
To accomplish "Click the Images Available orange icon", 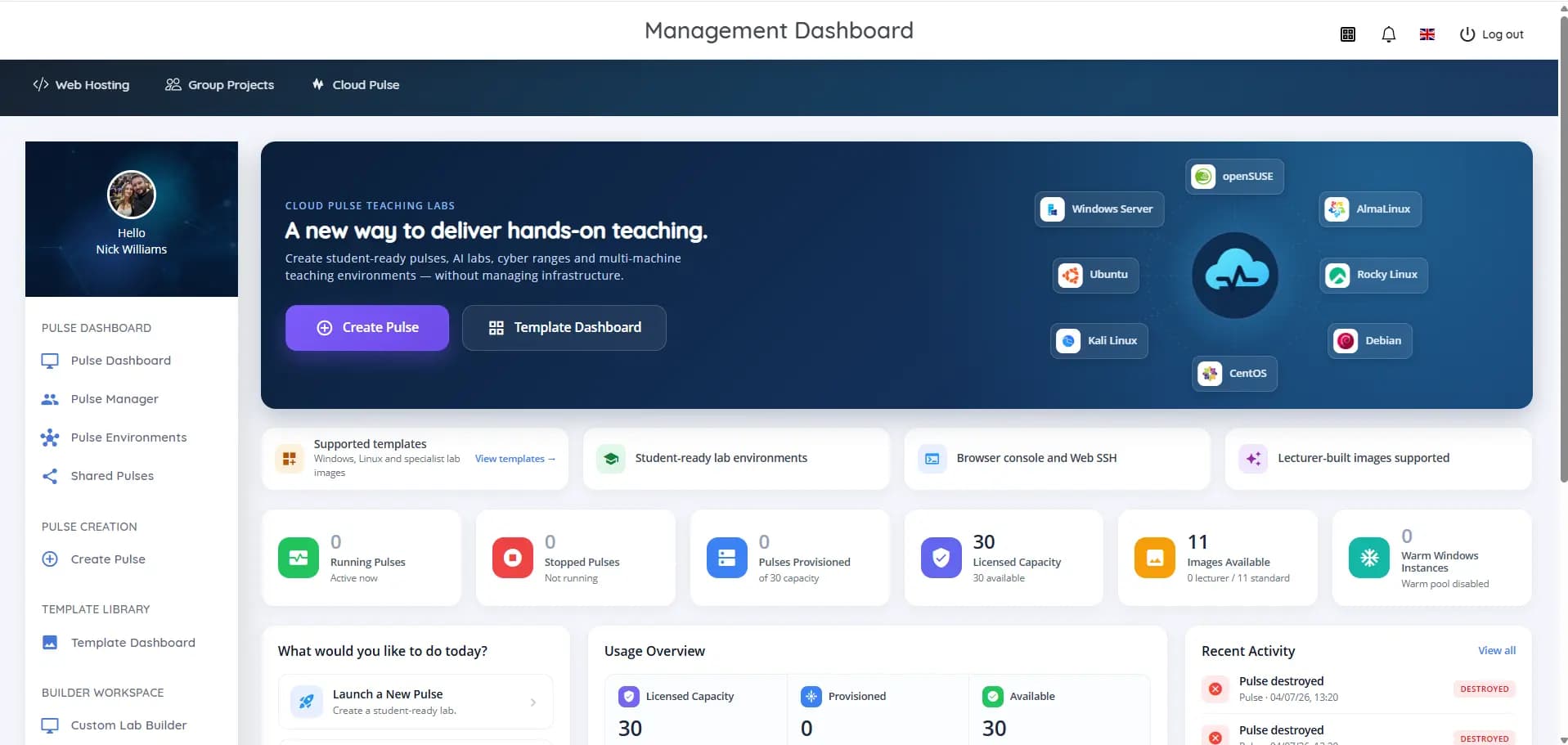I will tap(1155, 558).
